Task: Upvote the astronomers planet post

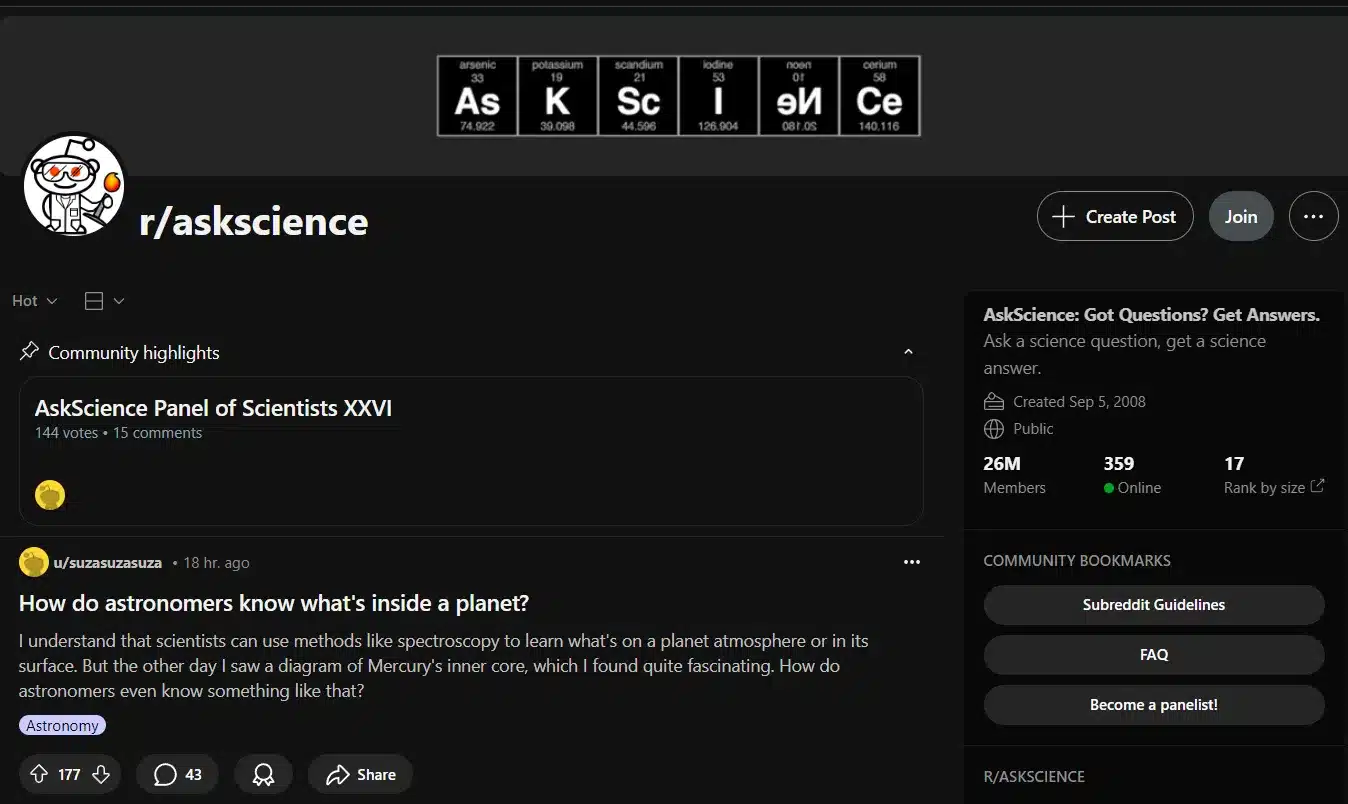Action: 39,774
